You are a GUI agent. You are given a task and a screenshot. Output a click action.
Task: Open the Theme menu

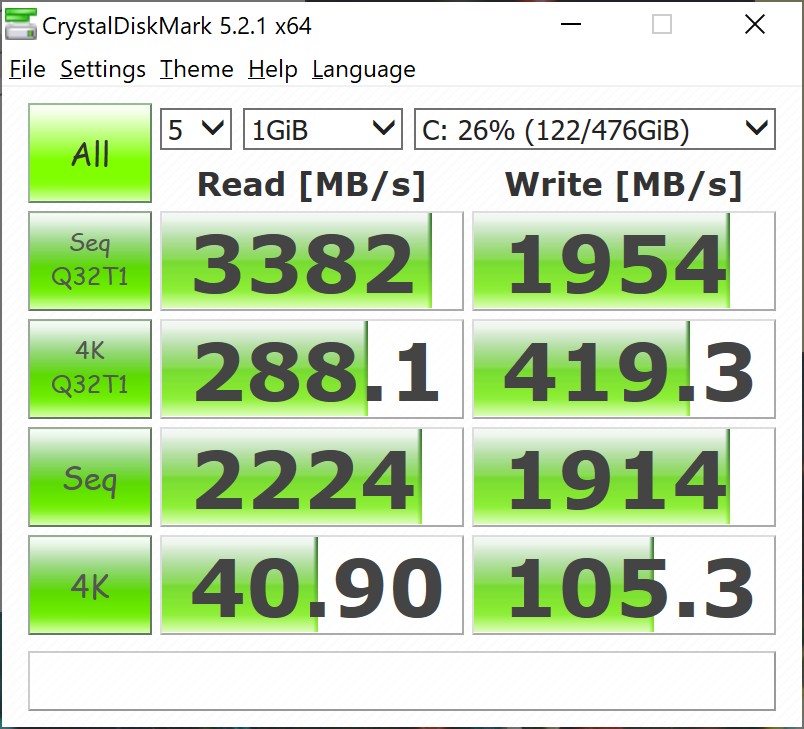pyautogui.click(x=196, y=69)
